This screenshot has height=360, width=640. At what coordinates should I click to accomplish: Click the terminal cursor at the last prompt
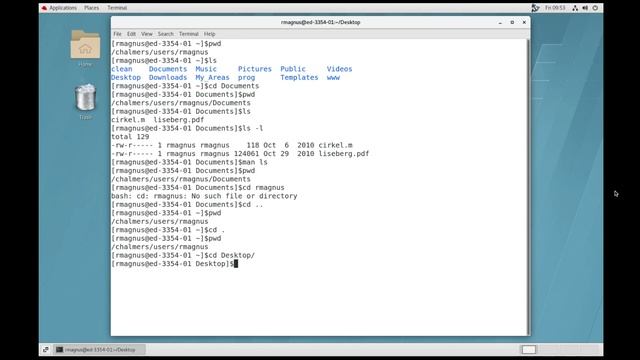tap(236, 264)
